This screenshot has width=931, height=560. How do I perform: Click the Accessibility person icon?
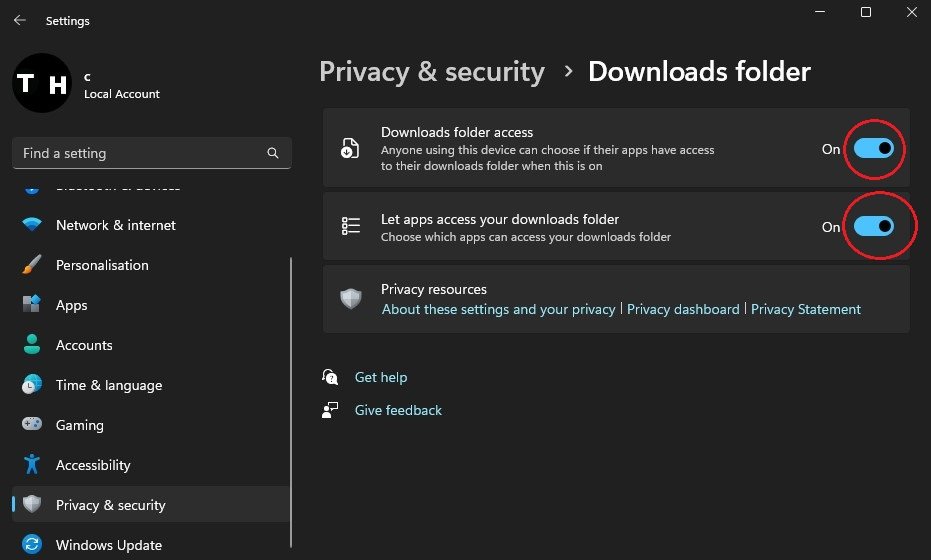(x=32, y=465)
